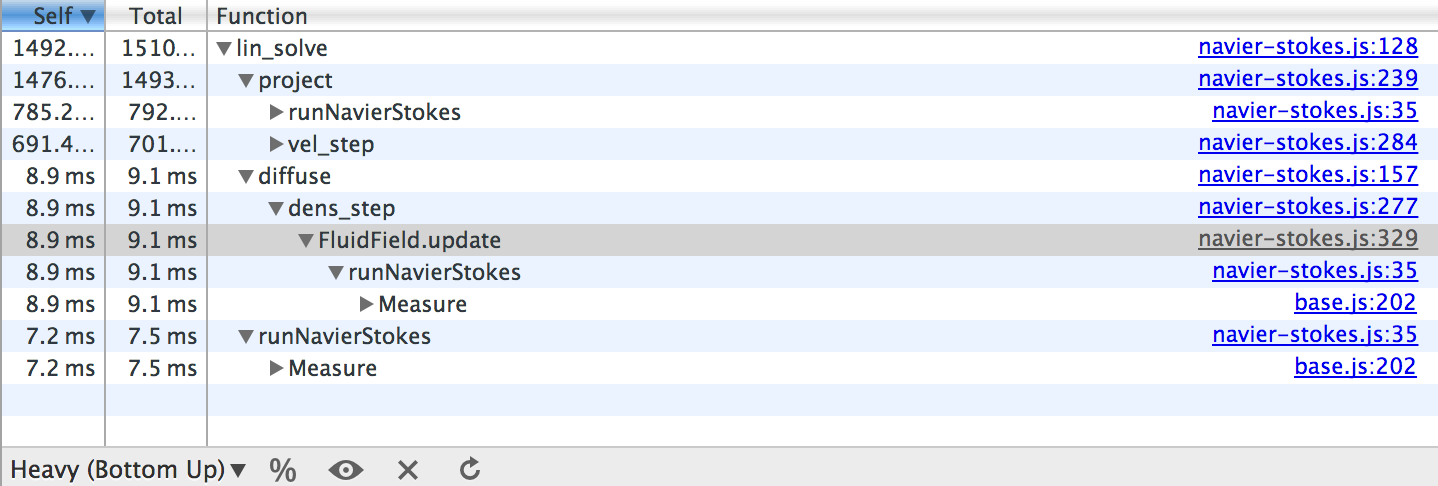This screenshot has height=486, width=1438.
Task: Select the vel_step function row
Action: [331, 145]
